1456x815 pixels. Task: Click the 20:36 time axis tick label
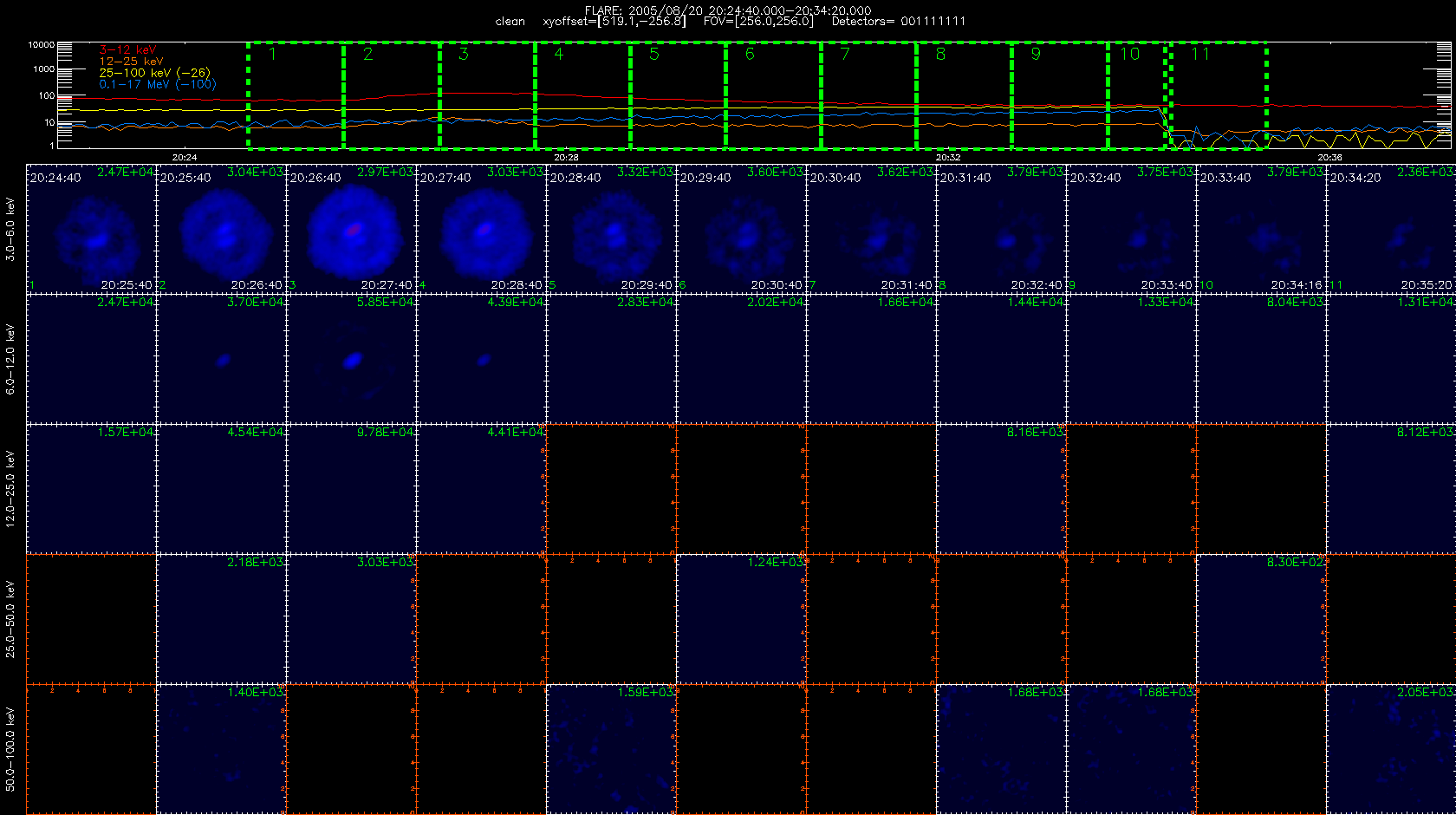point(1329,157)
